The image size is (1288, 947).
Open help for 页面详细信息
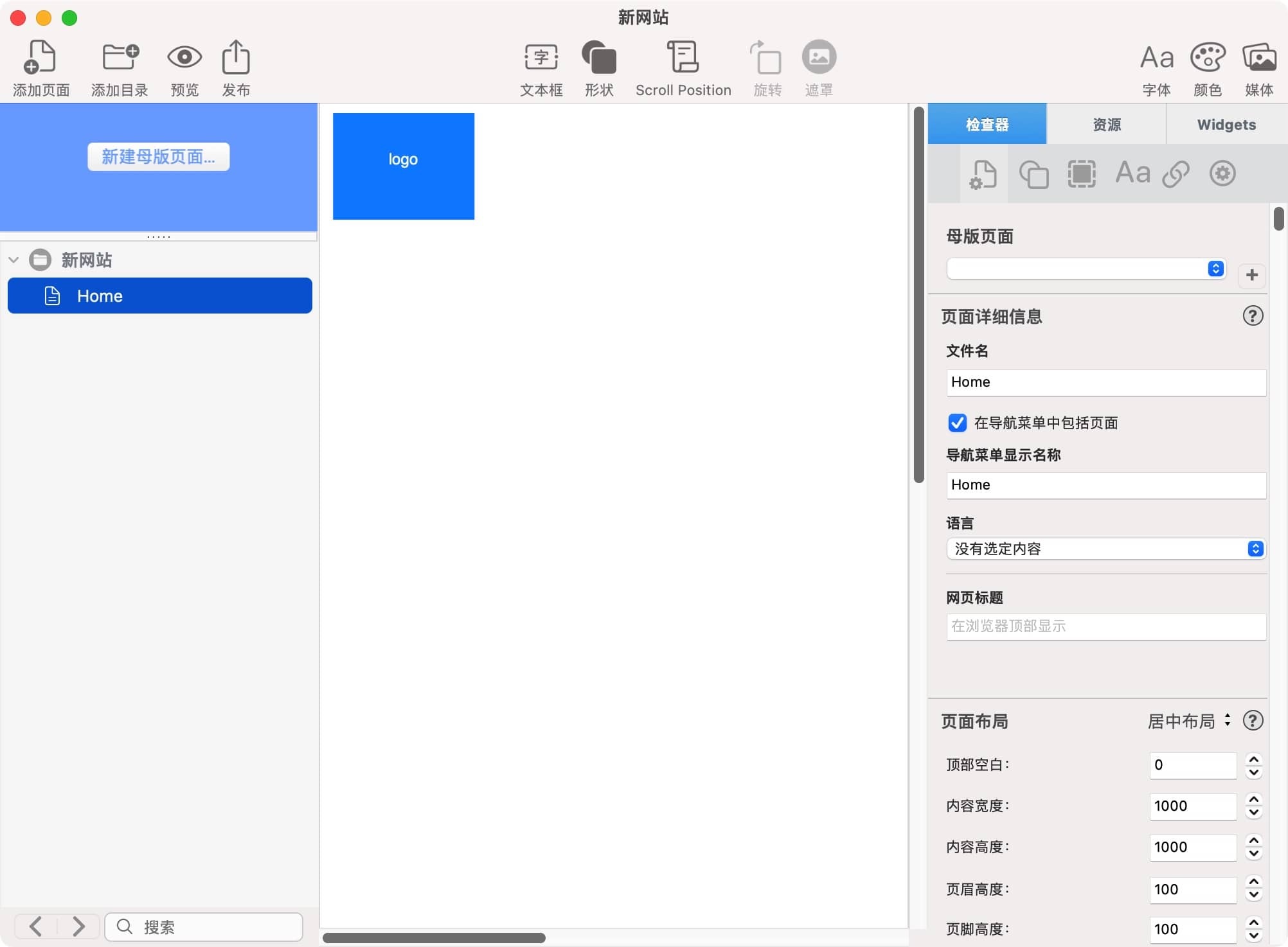pos(1253,316)
